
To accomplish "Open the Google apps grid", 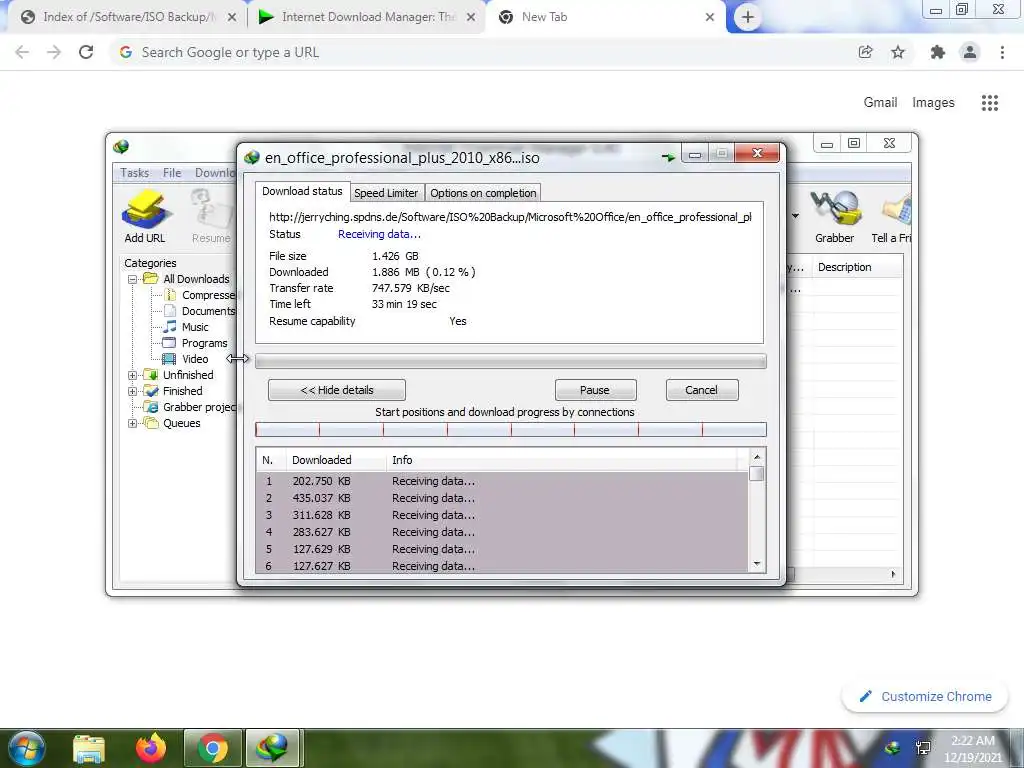I will (x=990, y=103).
